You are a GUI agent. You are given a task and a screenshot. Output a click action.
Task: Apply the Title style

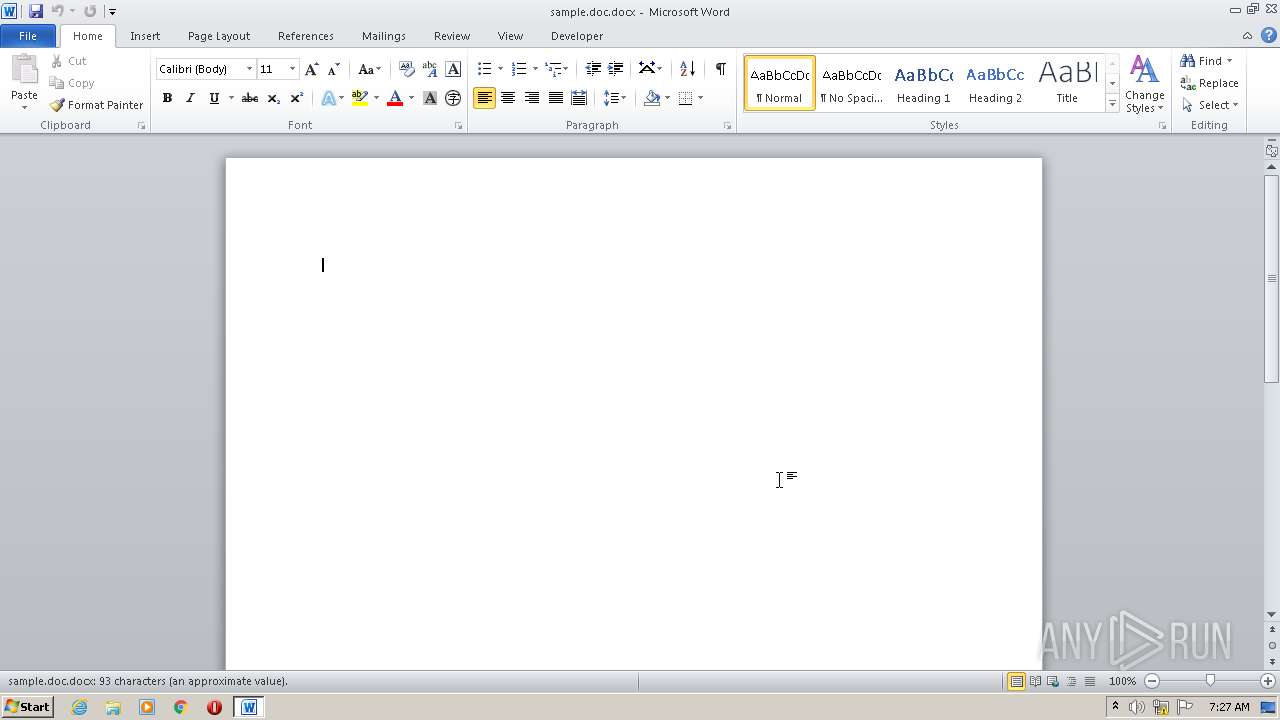pyautogui.click(x=1067, y=82)
